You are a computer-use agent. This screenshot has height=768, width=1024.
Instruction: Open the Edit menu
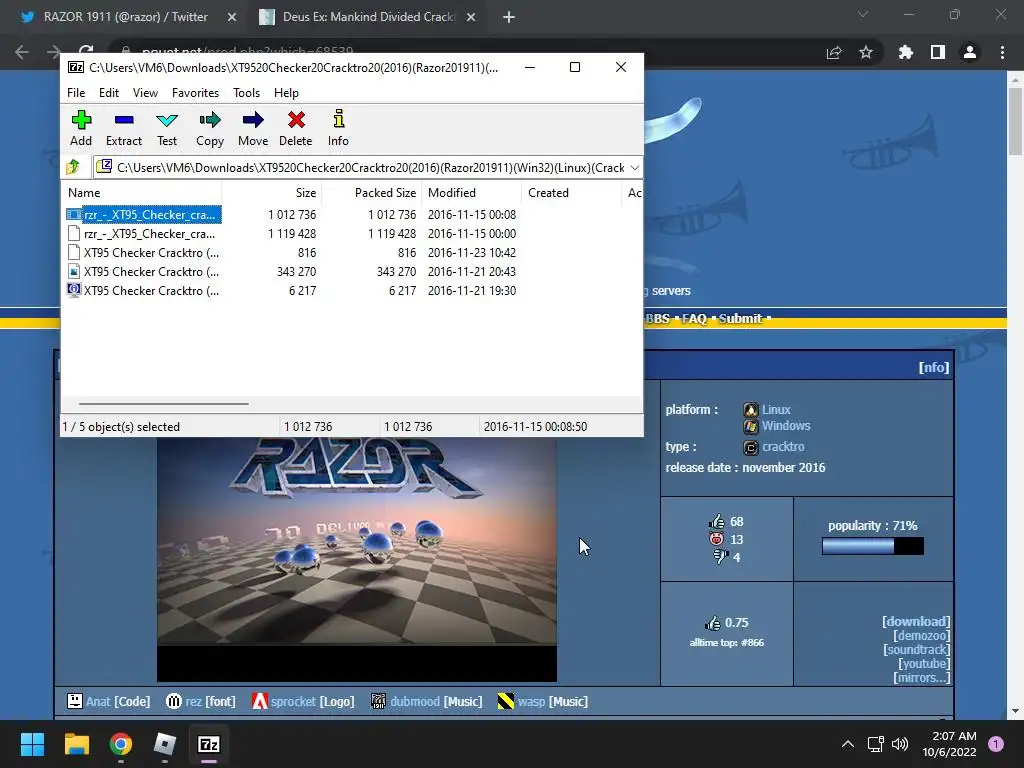coord(108,93)
